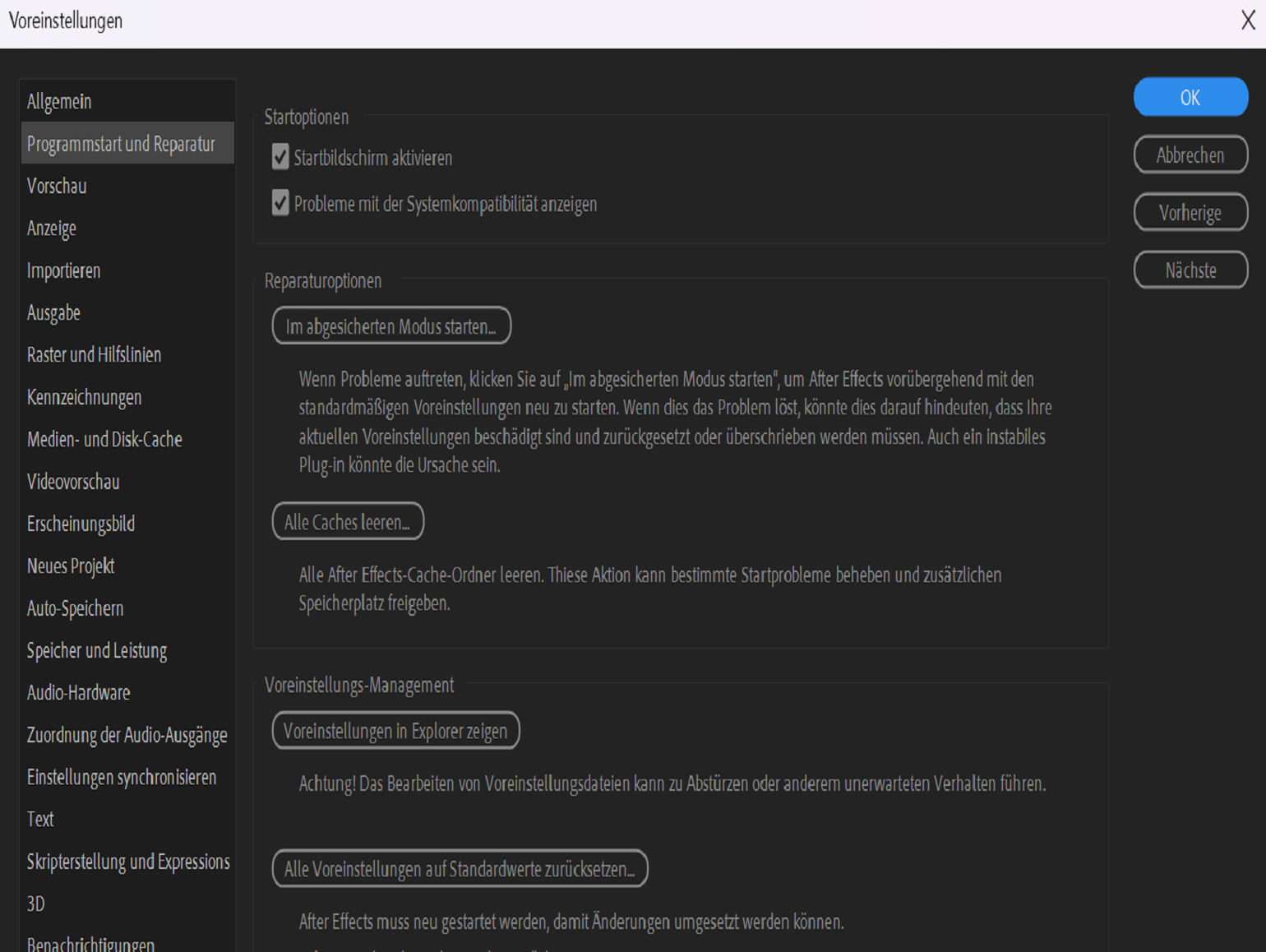
Task: Open the Erscheinungsbild category
Action: tap(127, 524)
